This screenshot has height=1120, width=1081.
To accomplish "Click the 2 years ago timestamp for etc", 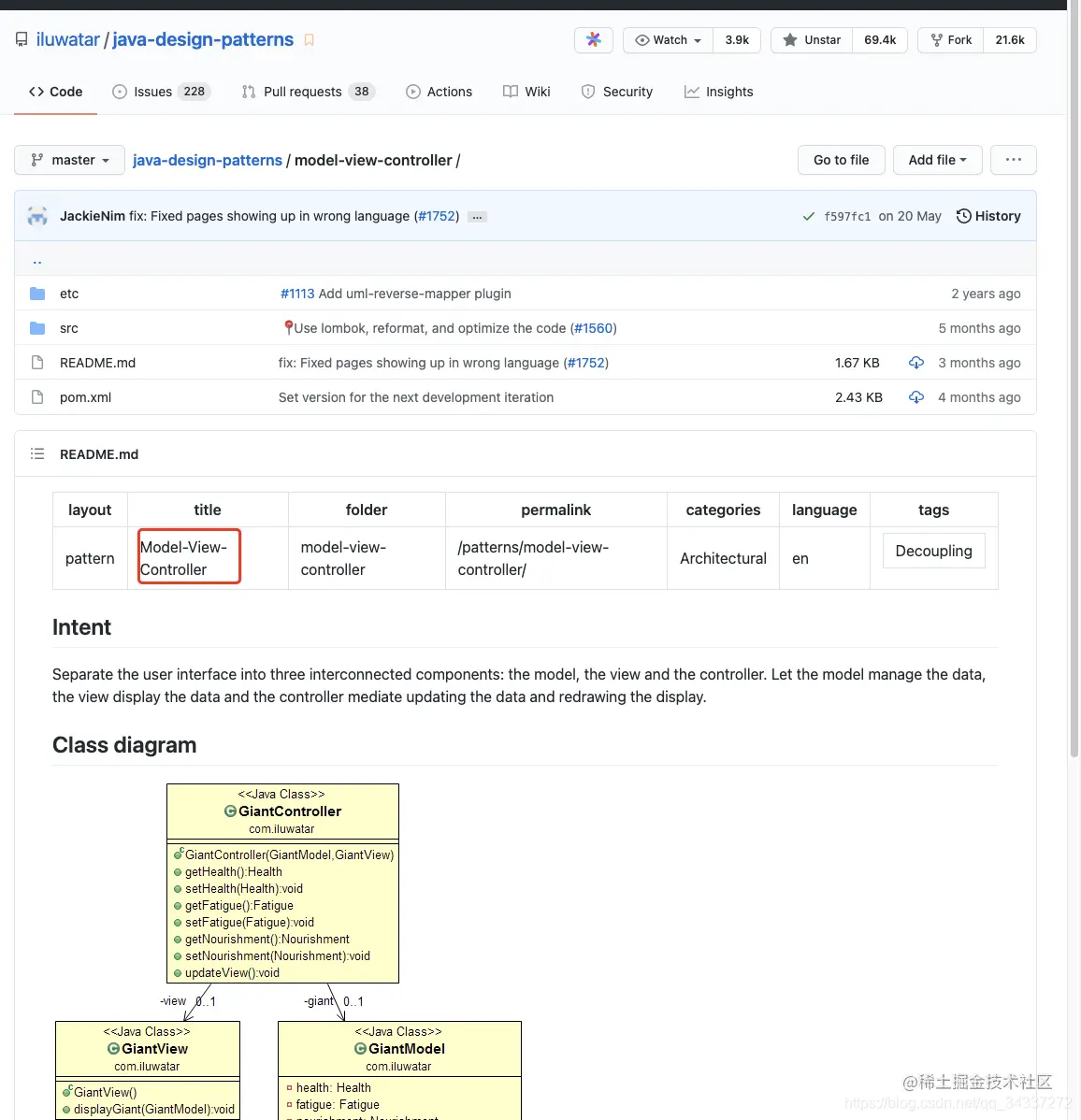I will 986,294.
